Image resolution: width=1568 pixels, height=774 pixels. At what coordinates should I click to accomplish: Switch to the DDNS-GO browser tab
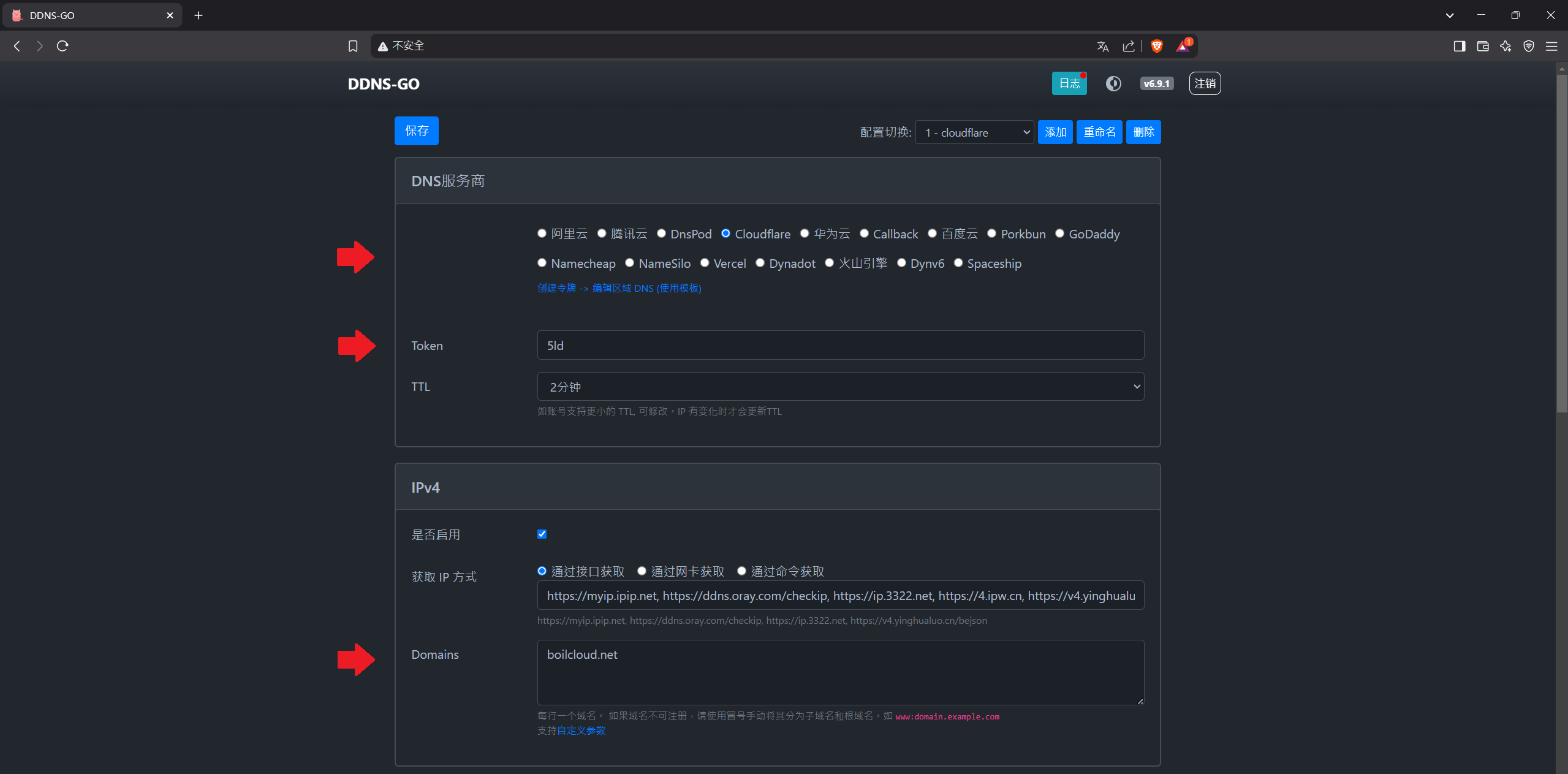pos(92,15)
